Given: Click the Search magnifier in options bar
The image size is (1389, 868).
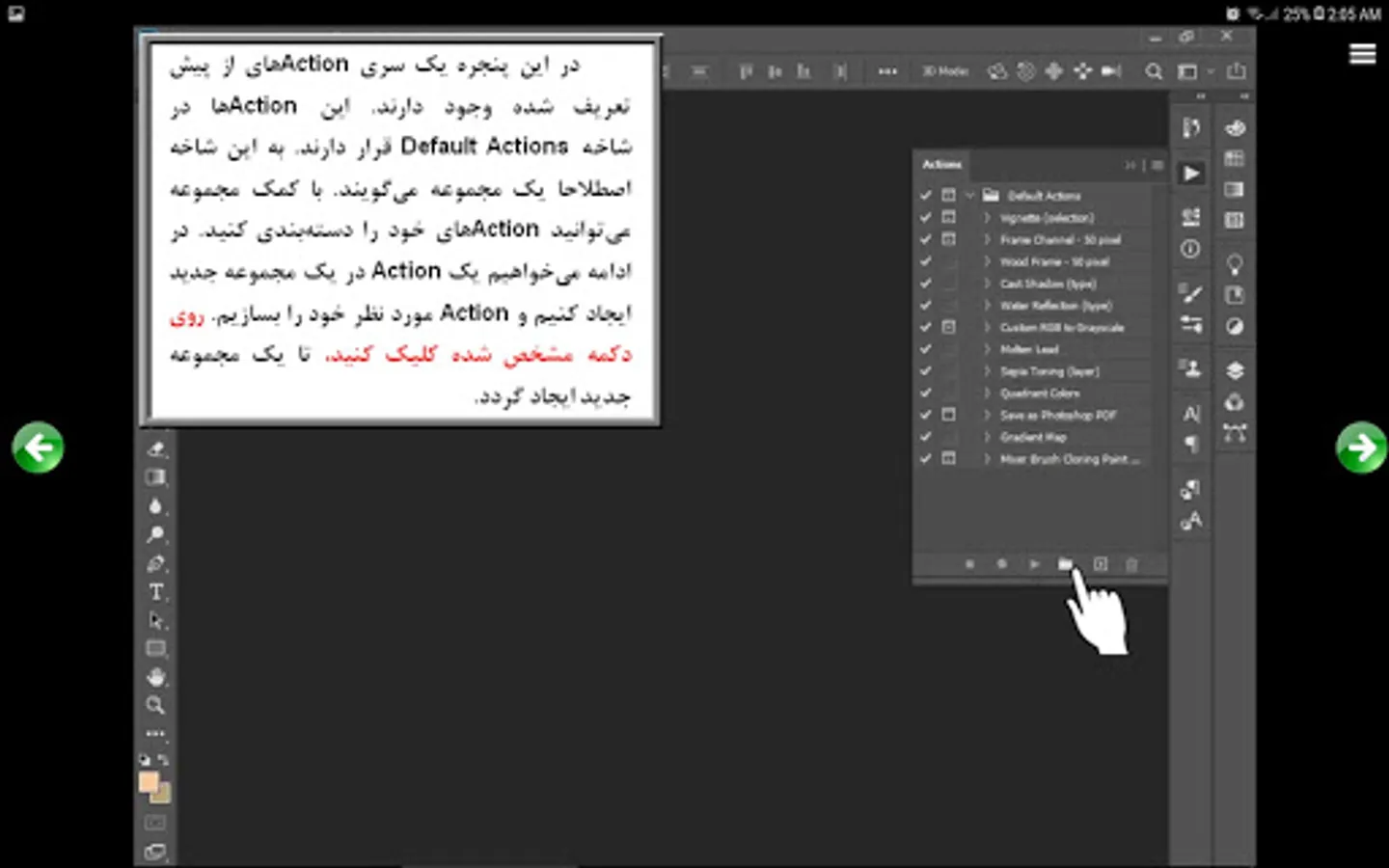Looking at the screenshot, I should [1154, 71].
